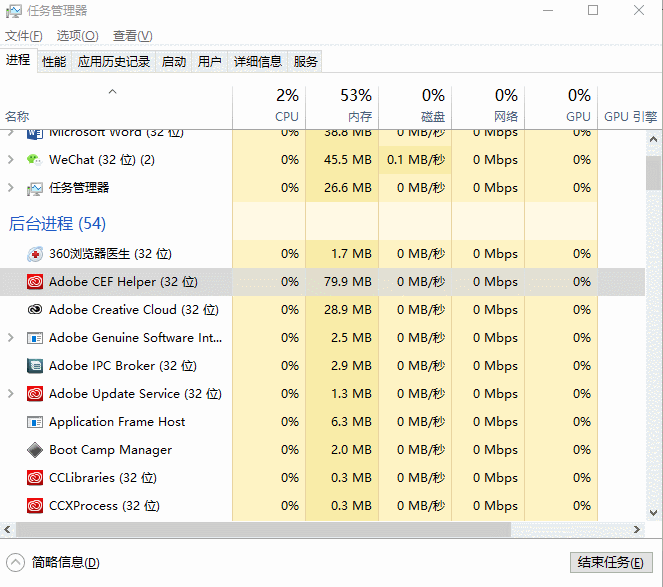Expand the Adobe Update Service row

[x=11, y=393]
